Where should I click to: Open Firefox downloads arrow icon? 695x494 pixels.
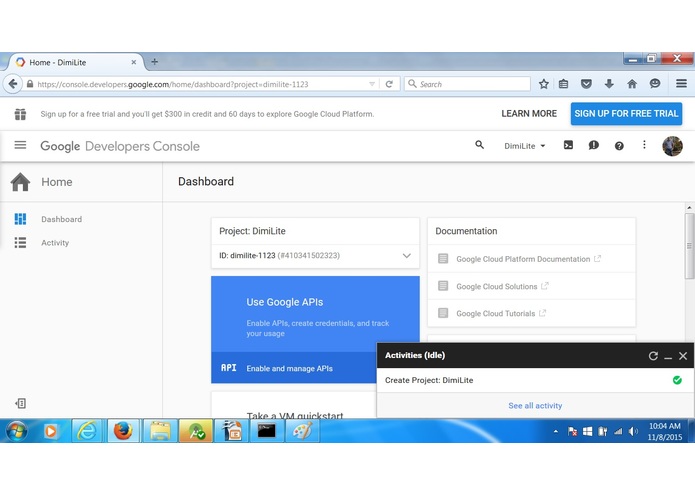coord(609,84)
